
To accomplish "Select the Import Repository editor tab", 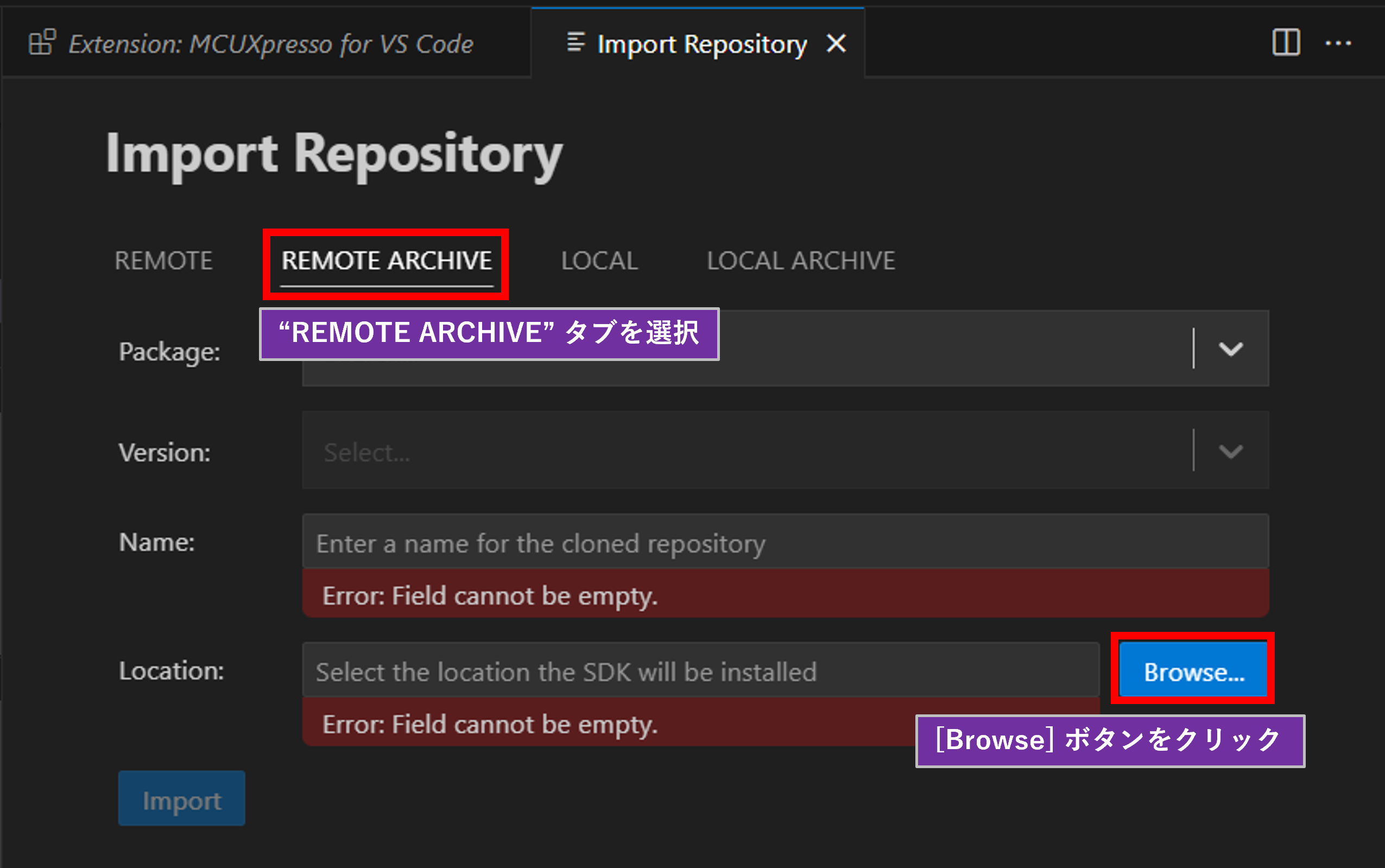I will pyautogui.click(x=701, y=44).
